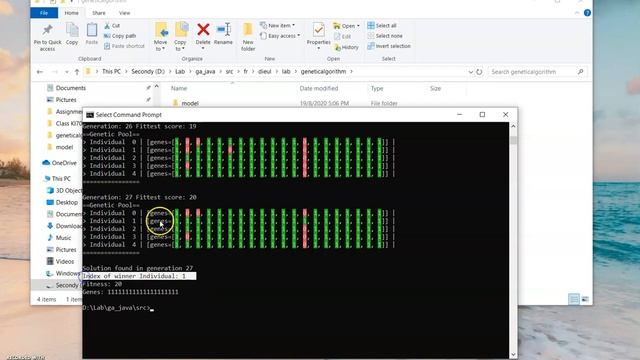Click This PC in the address bar
The width and height of the screenshot is (640, 360).
[x=111, y=71]
